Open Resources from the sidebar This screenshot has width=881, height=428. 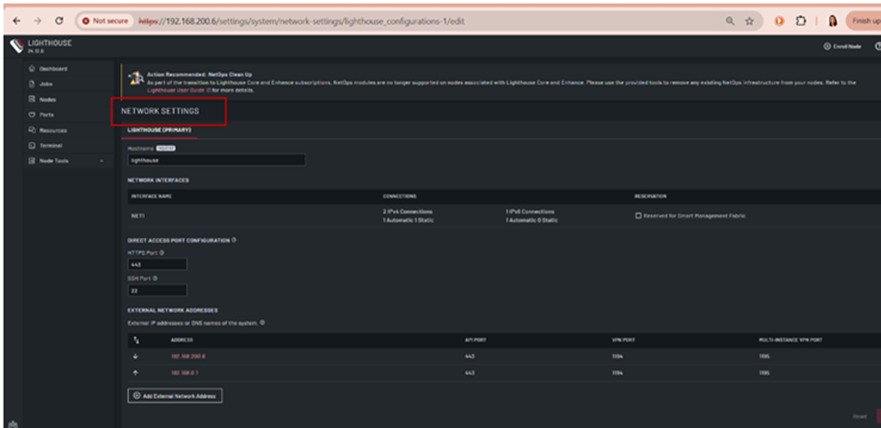tap(53, 130)
